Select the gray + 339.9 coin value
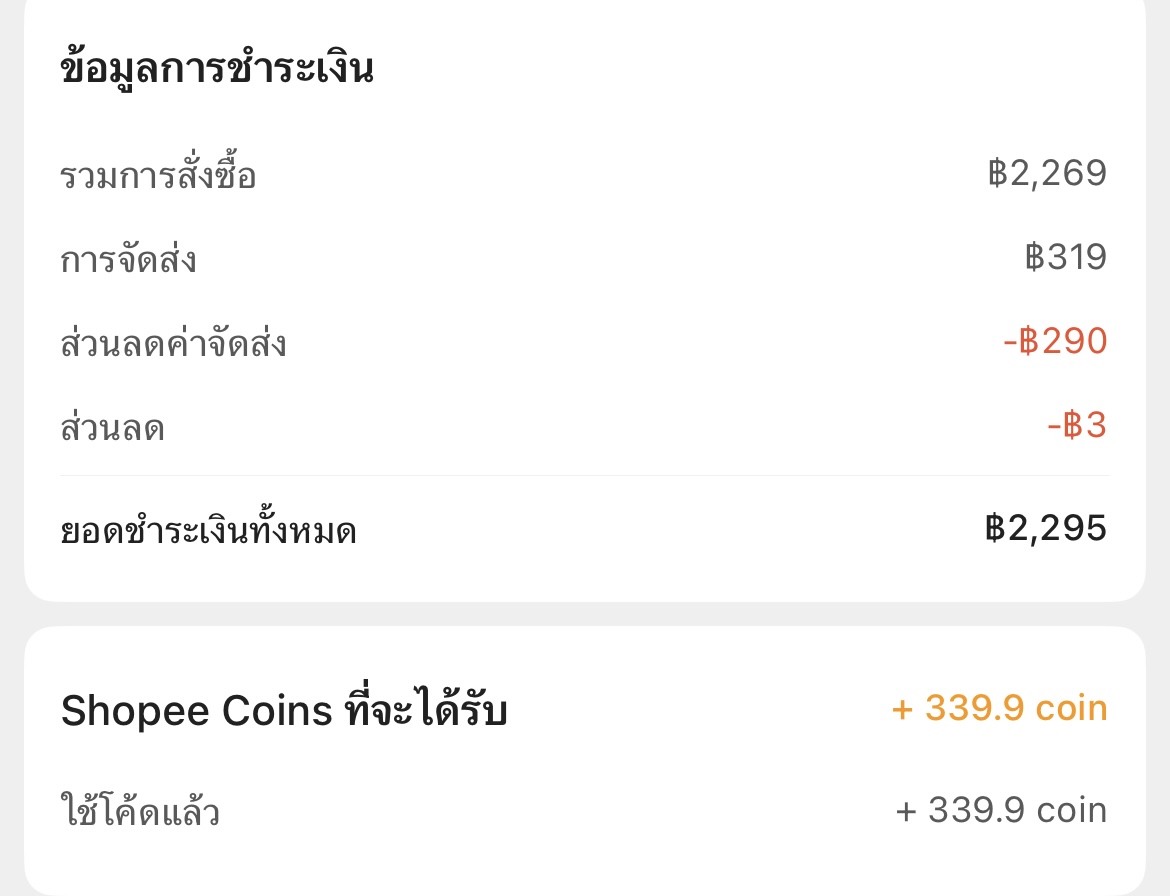 (x=1001, y=810)
